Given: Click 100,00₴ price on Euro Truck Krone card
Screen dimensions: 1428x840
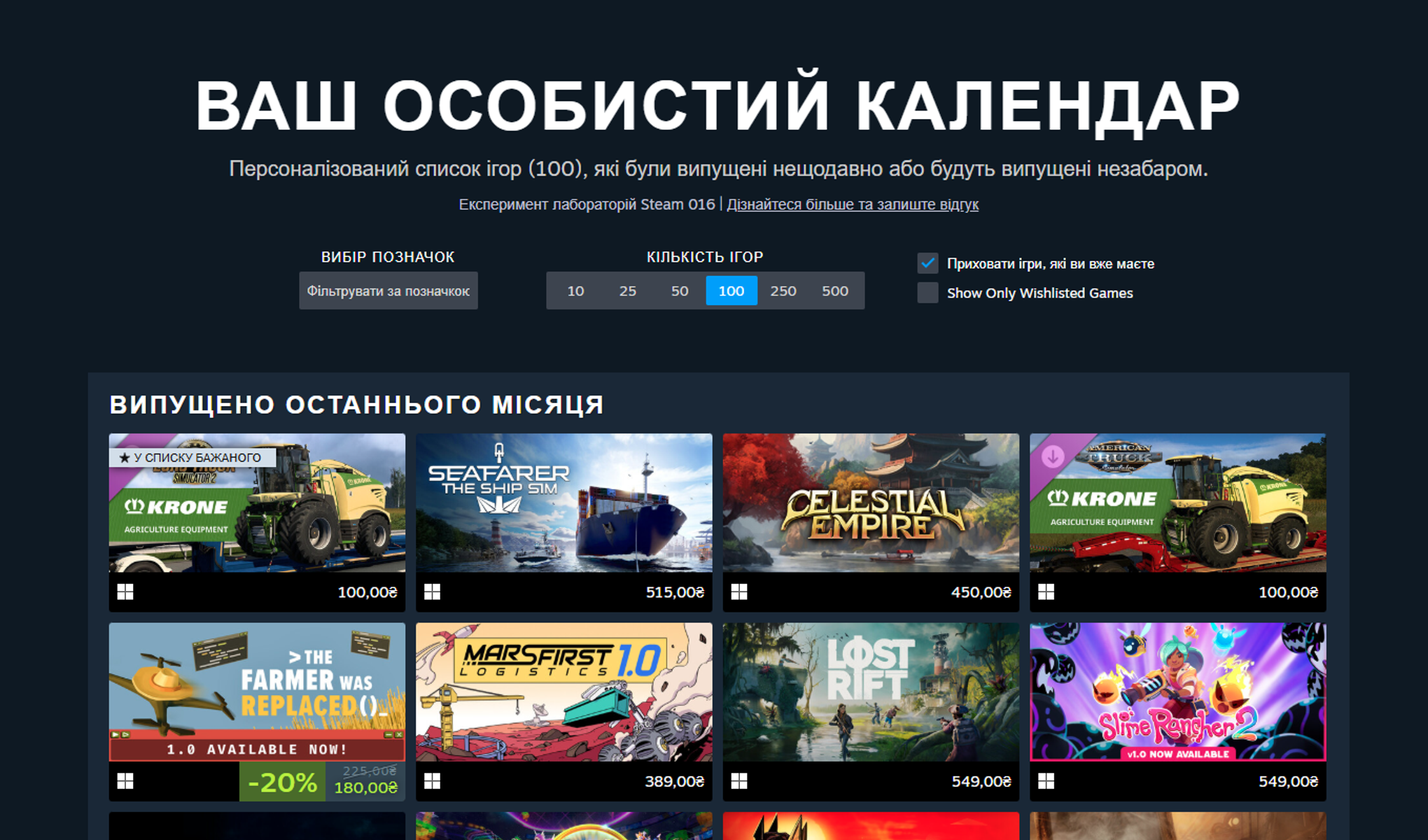Looking at the screenshot, I should pos(367,592).
